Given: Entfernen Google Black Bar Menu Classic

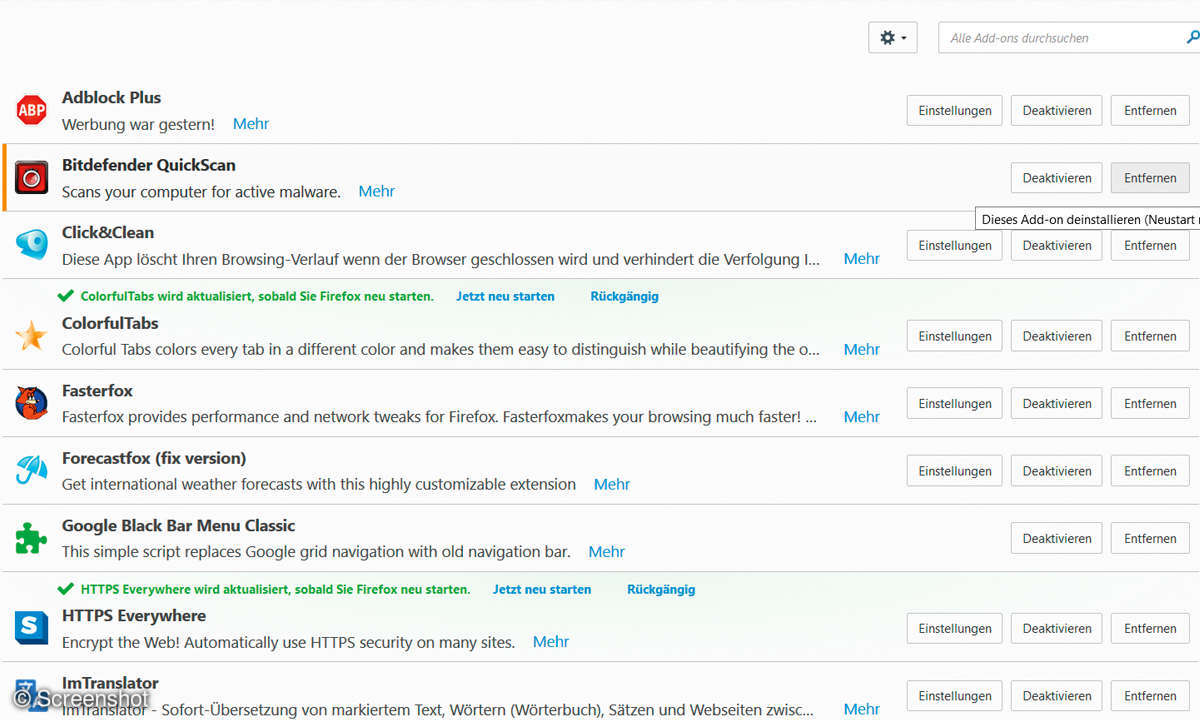Looking at the screenshot, I should pyautogui.click(x=1150, y=538).
